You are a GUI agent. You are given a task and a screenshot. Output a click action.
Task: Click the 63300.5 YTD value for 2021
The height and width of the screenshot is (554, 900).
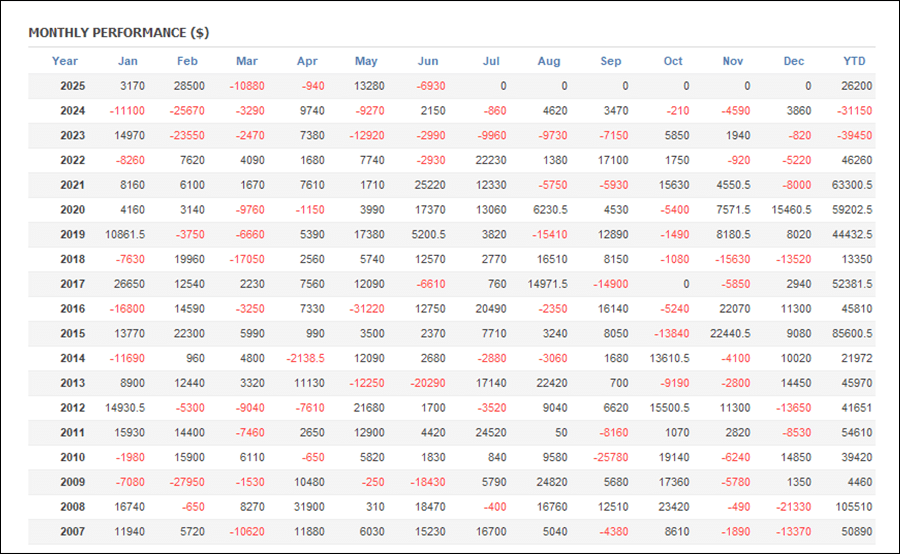tap(852, 185)
